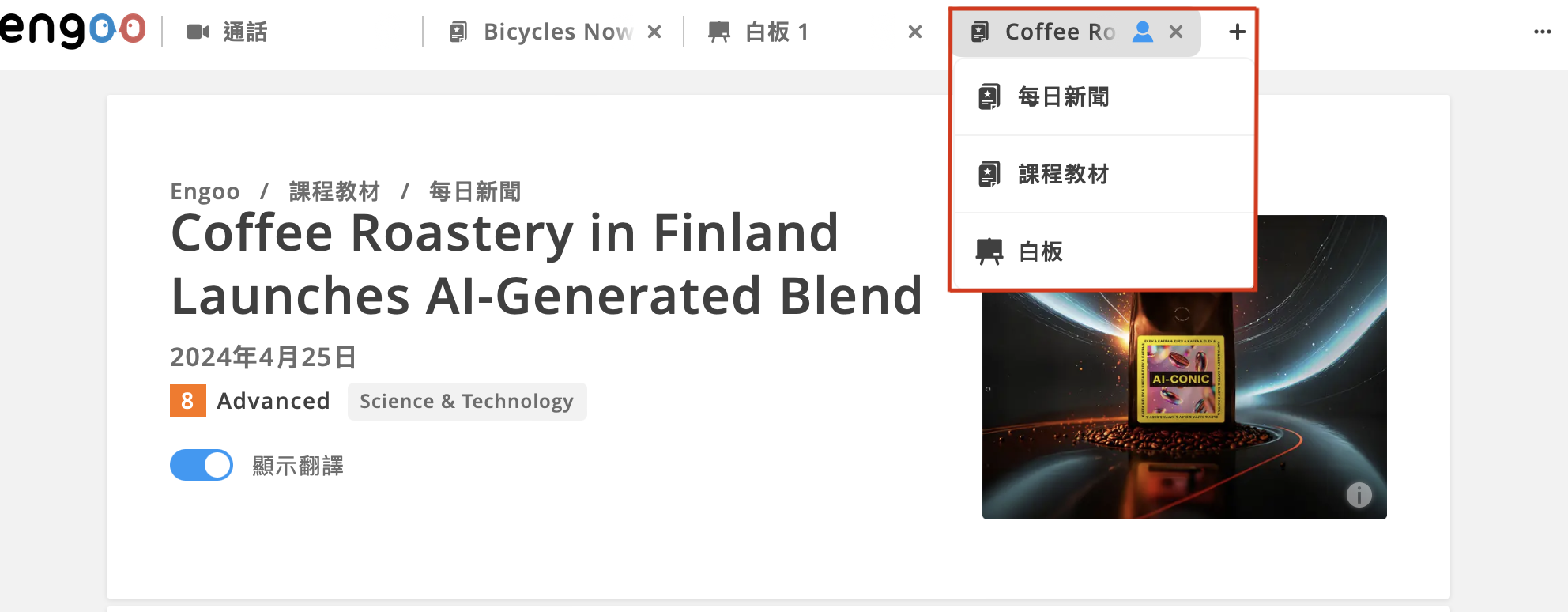
Task: Close the Bicycles Now tab
Action: coord(654,32)
